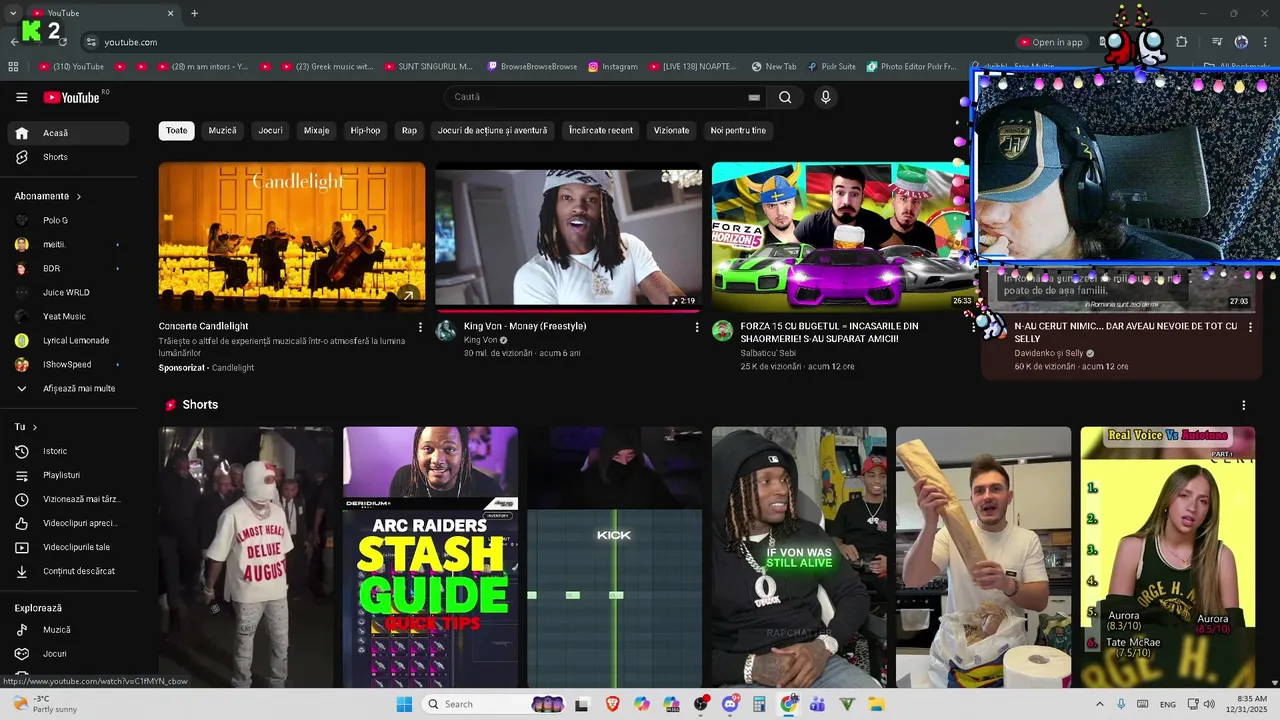Open the Polo G subscription channel
Viewport: 1280px width, 720px height.
coord(69,220)
